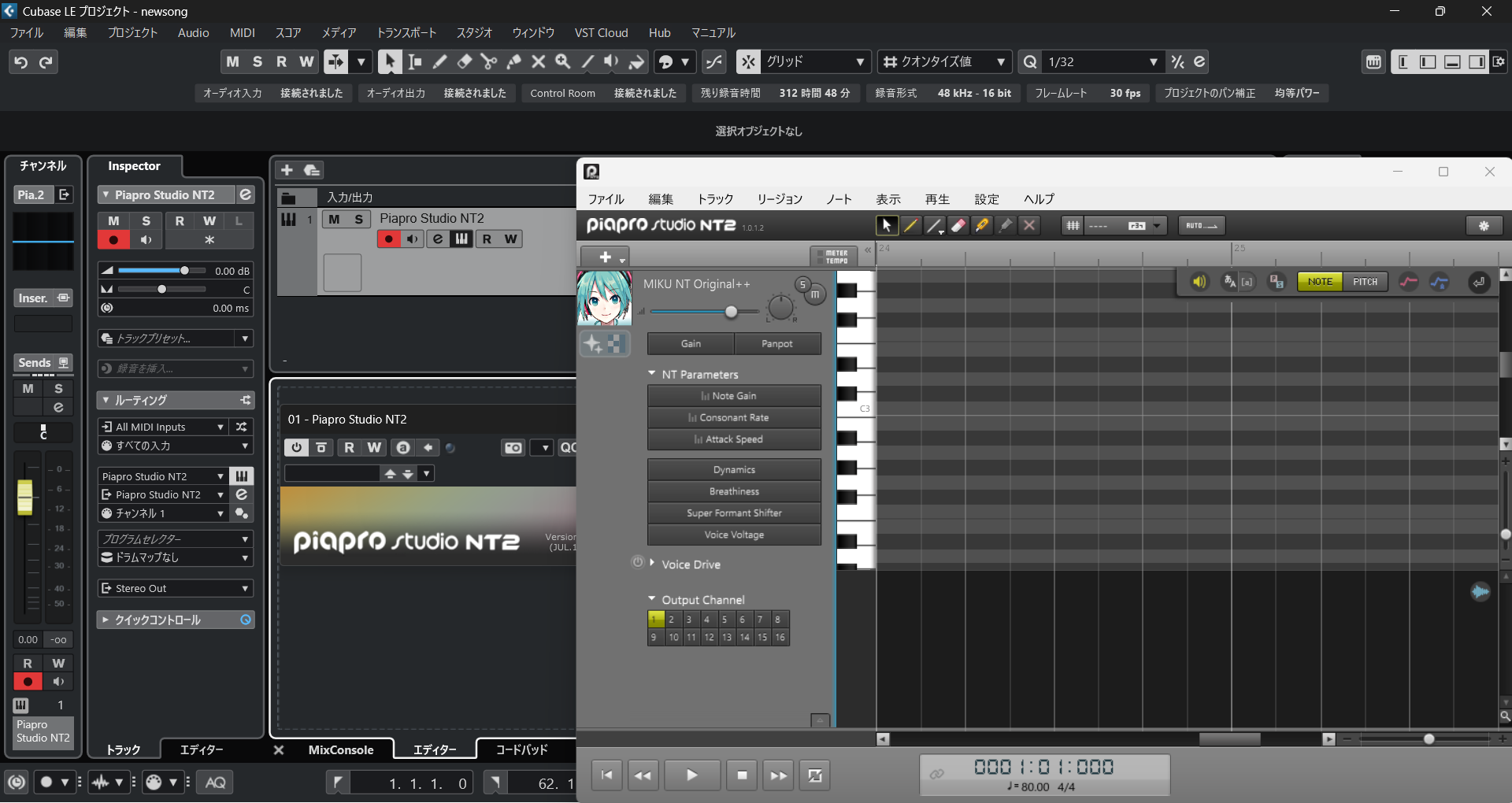Expand the Voice Drive section

point(652,562)
